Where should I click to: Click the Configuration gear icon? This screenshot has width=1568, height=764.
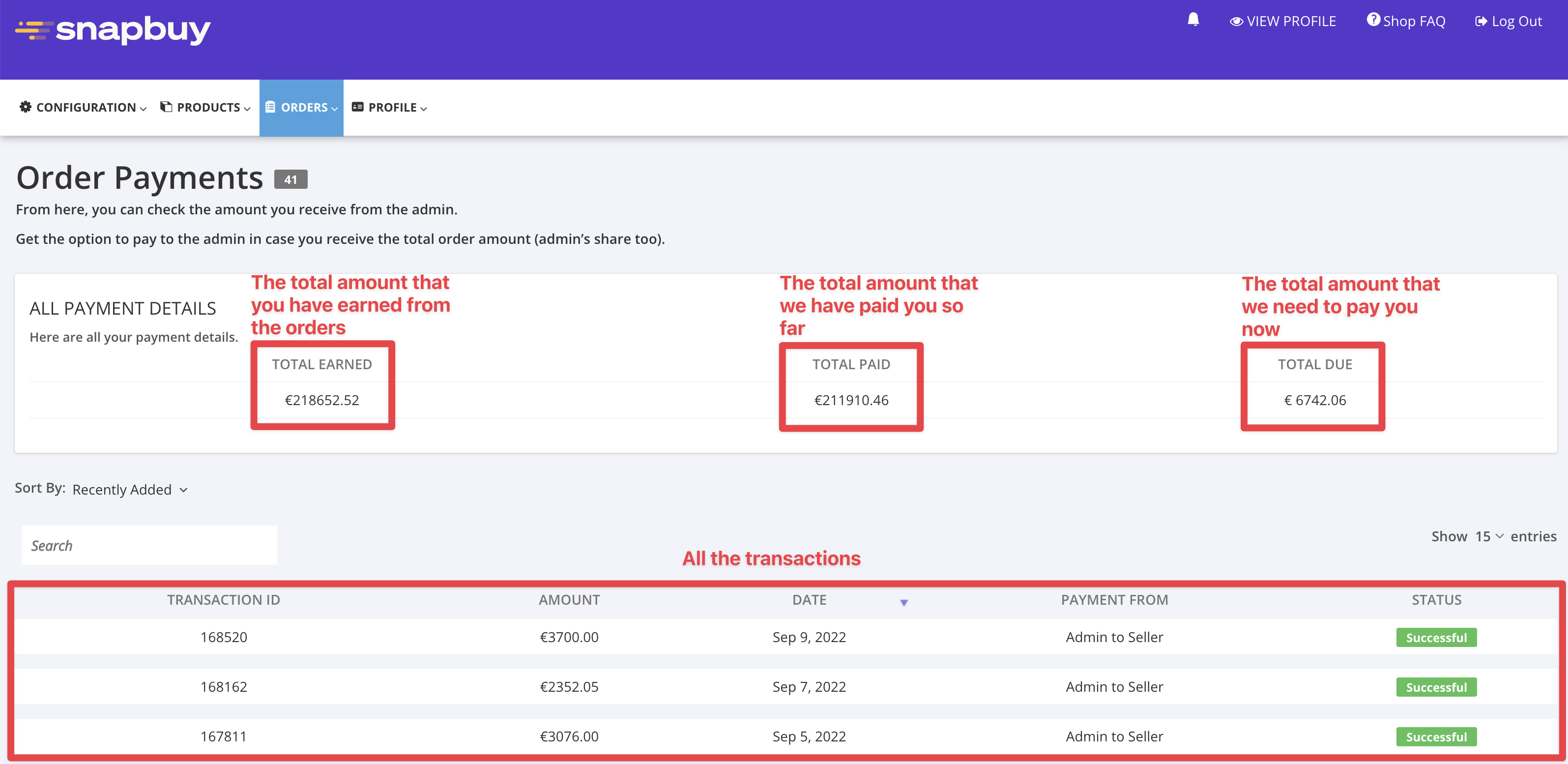click(x=25, y=107)
